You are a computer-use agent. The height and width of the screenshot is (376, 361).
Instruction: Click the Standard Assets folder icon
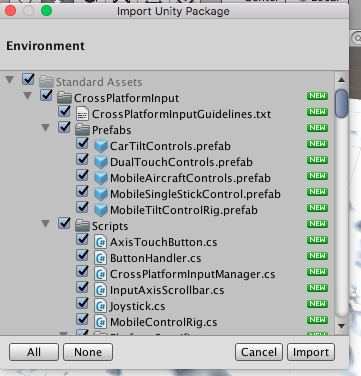pyautogui.click(x=46, y=82)
